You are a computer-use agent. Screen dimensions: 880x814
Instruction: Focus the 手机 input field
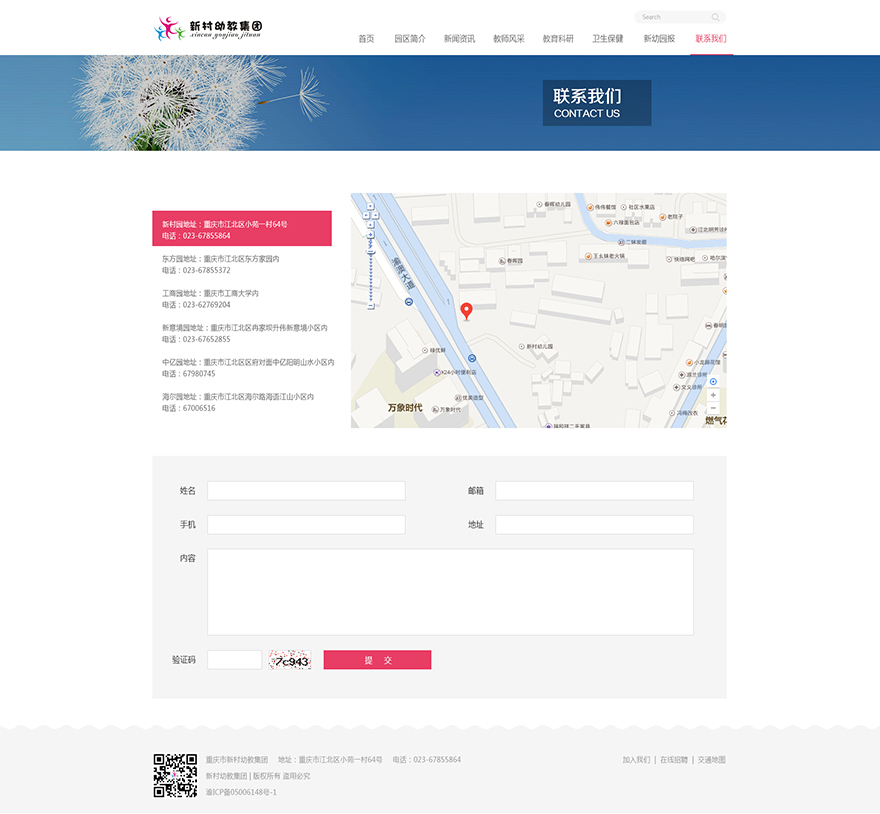pos(306,524)
